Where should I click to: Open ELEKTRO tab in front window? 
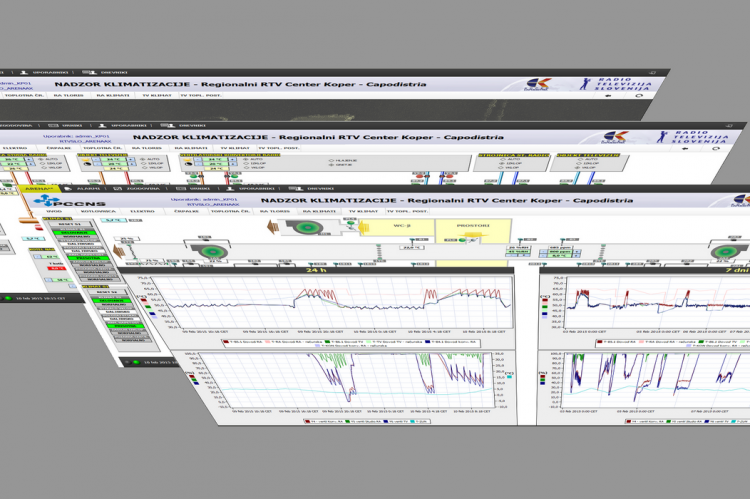[x=143, y=211]
